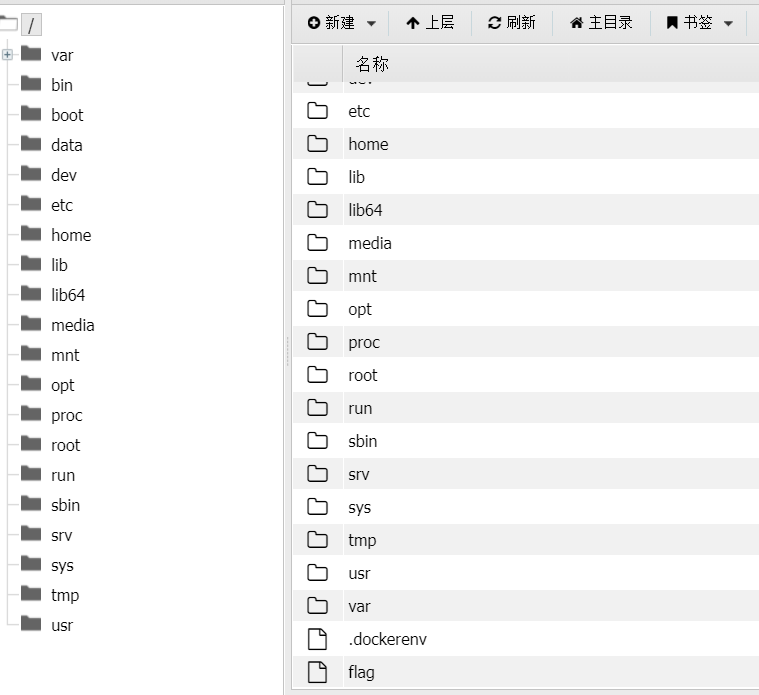Sort by the 名称 column header
This screenshot has height=695, width=759.
point(372,64)
